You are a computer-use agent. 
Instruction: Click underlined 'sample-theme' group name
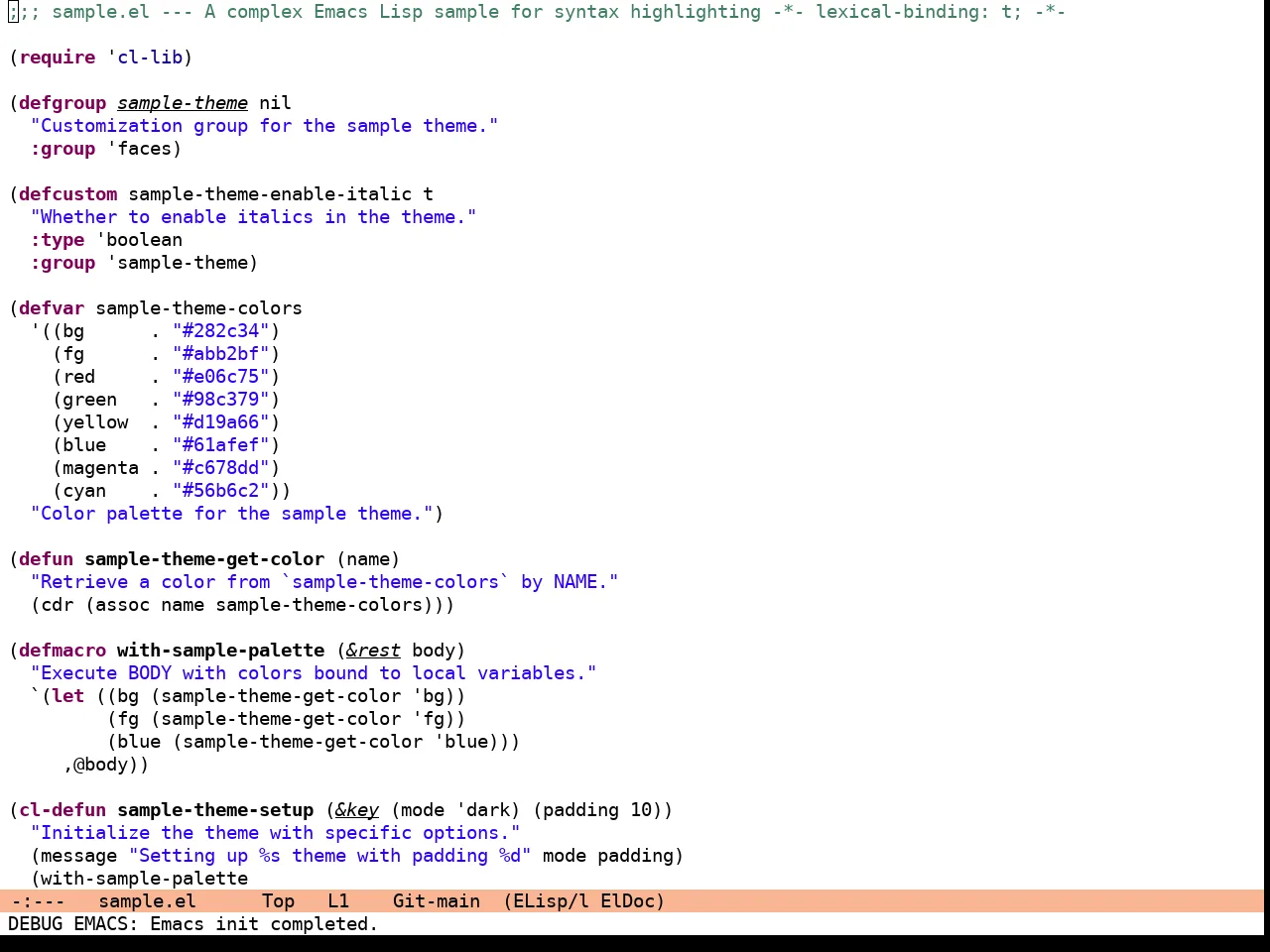click(183, 103)
